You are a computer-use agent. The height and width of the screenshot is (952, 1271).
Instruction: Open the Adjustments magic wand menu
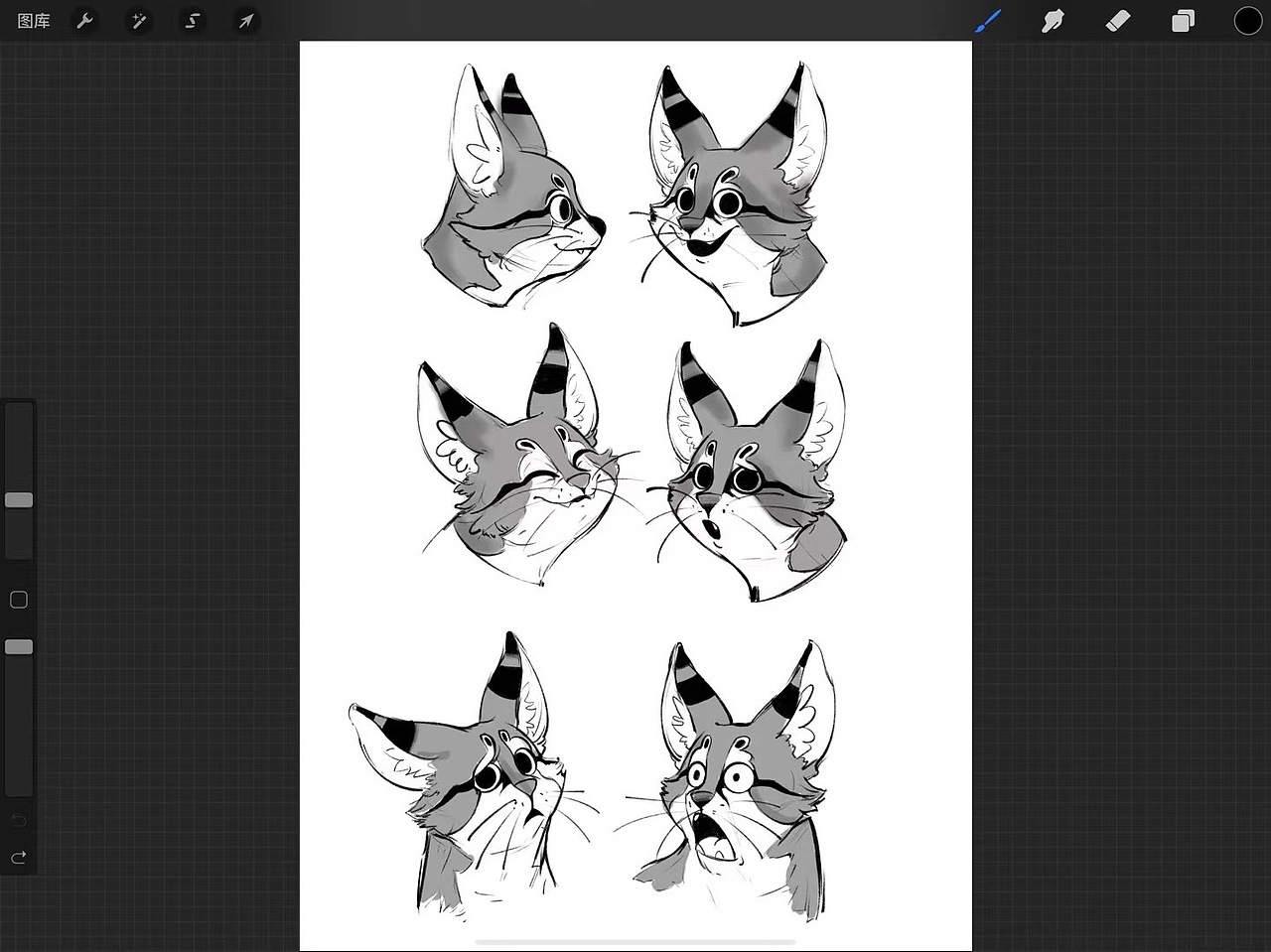coord(139,21)
